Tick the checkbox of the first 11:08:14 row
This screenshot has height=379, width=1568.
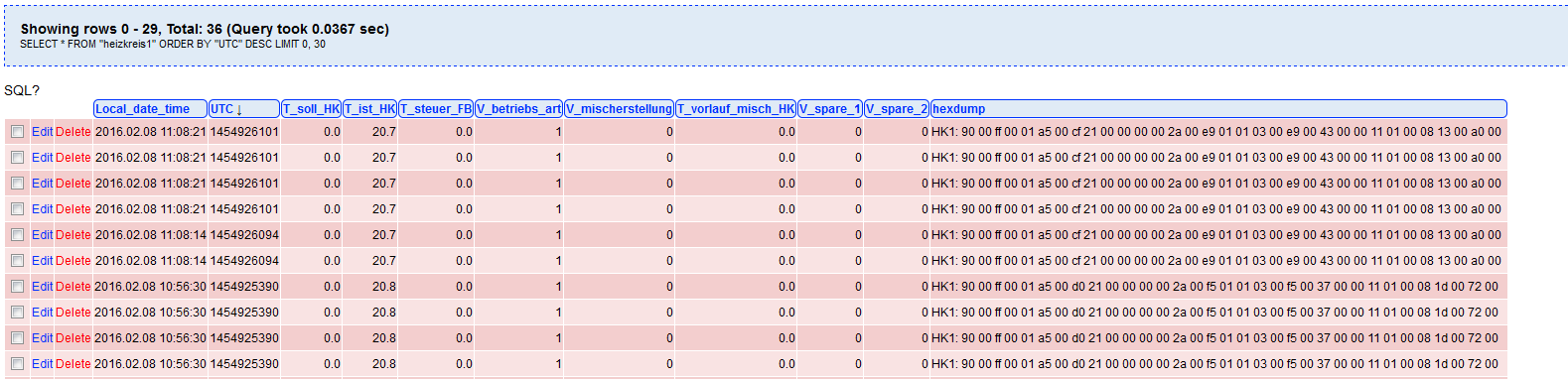point(17,235)
